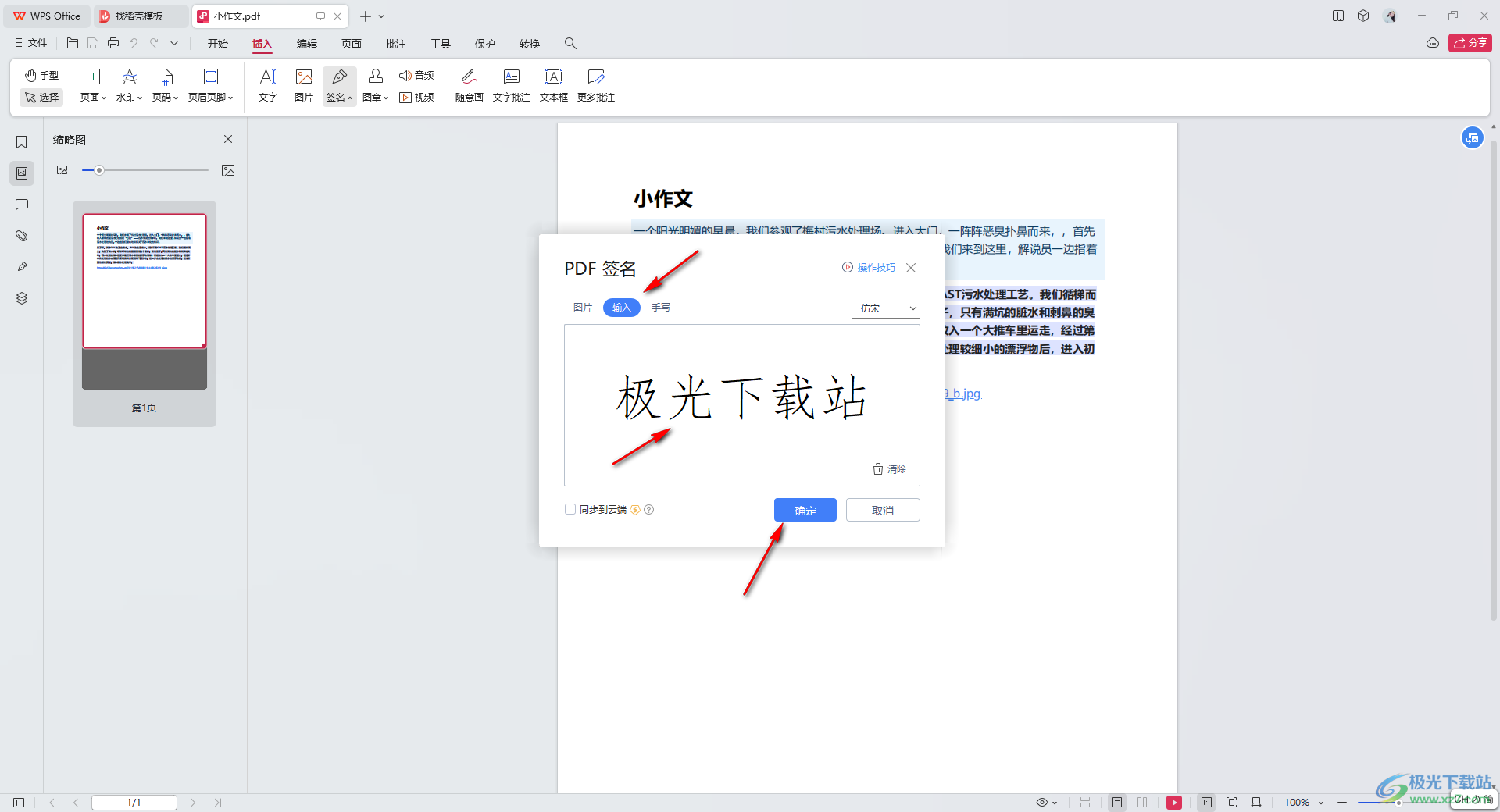The height and width of the screenshot is (812, 1500).
Task: Switch to the Edit (编辑) ribbon tab
Action: click(307, 44)
